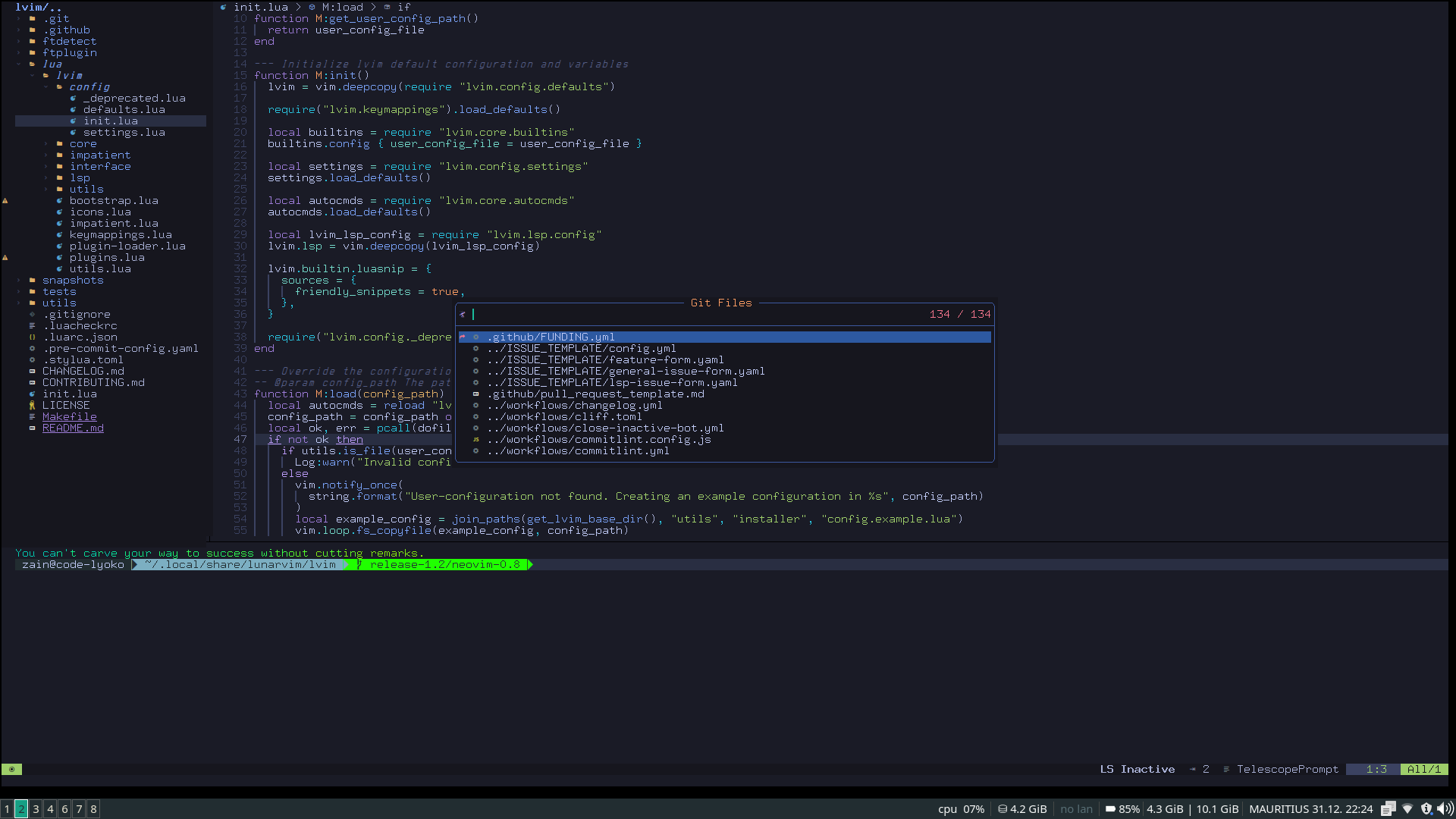Open CONTRIBUTING.md in file tree
Image resolution: width=1456 pixels, height=819 pixels.
point(93,383)
